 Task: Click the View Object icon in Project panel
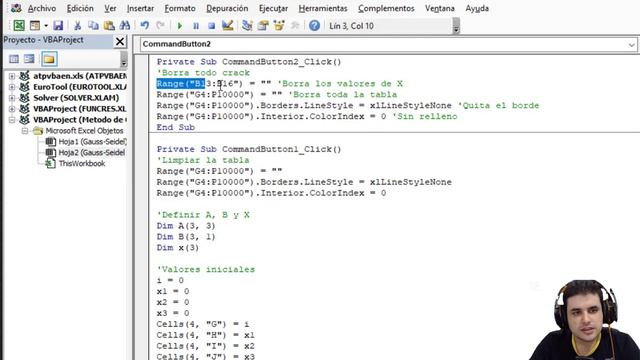pos(29,59)
